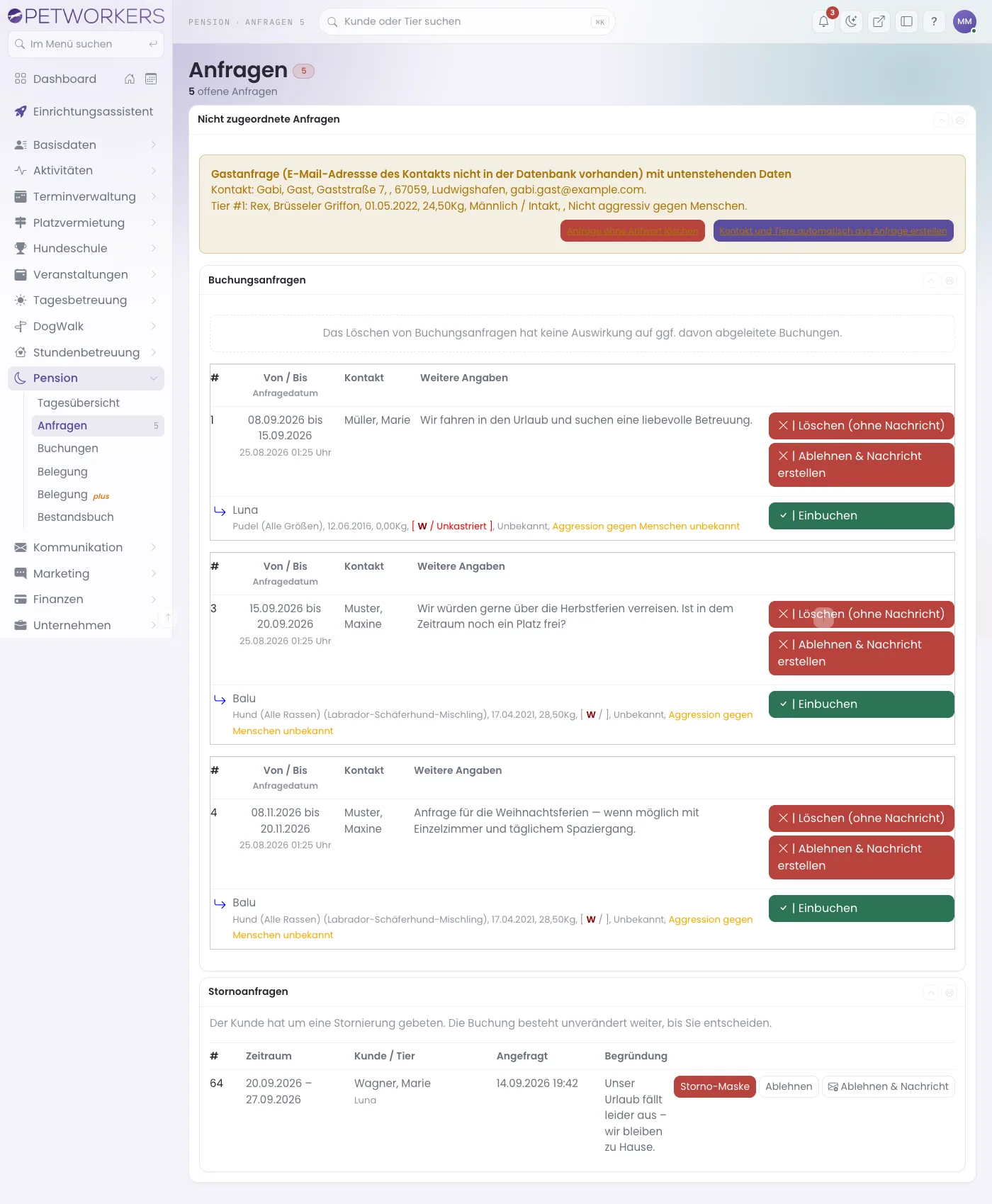Focus the Im Menü suchen field
The height and width of the screenshot is (1204, 992).
pyautogui.click(x=86, y=44)
